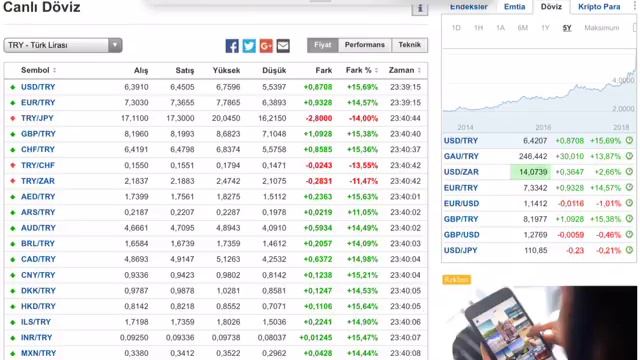Open the Emtia sidebar tab
This screenshot has height=360, width=640.
pyautogui.click(x=514, y=7)
